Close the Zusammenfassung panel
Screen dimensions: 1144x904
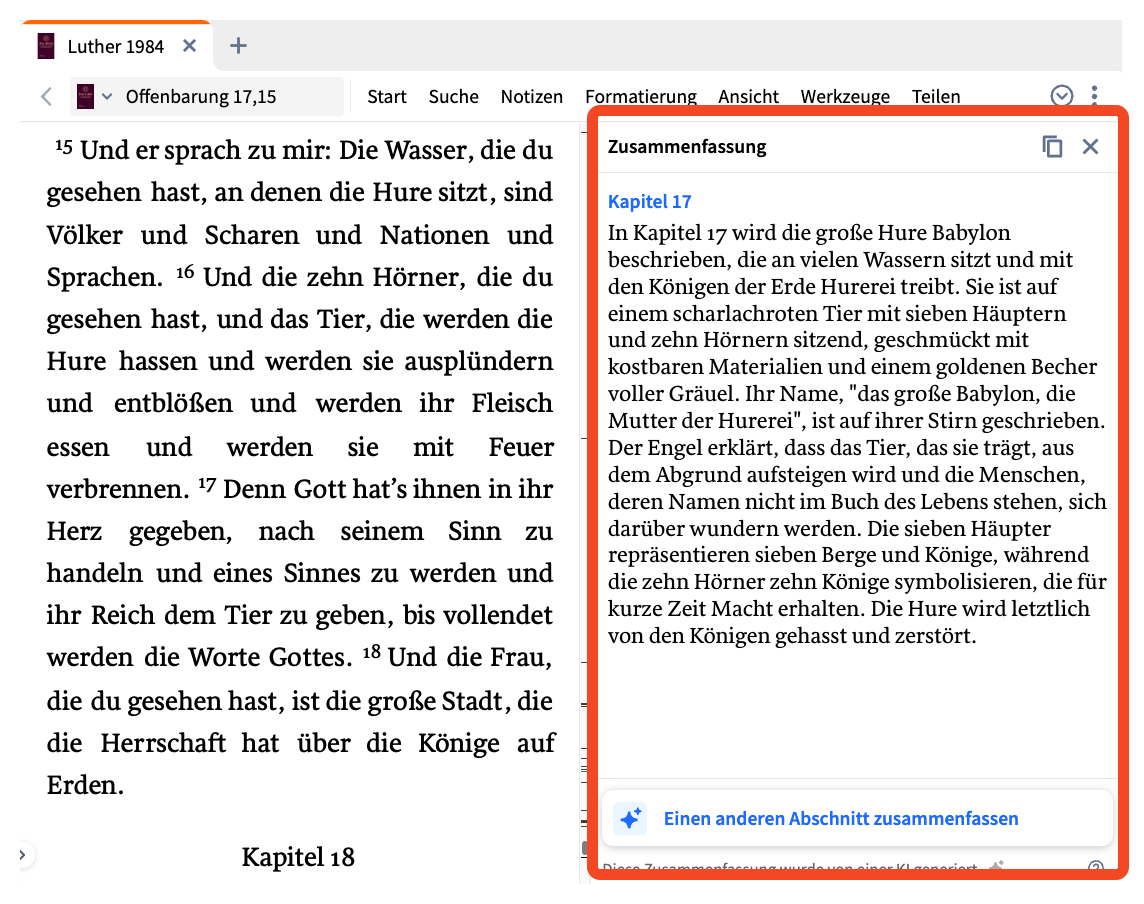(x=1090, y=147)
